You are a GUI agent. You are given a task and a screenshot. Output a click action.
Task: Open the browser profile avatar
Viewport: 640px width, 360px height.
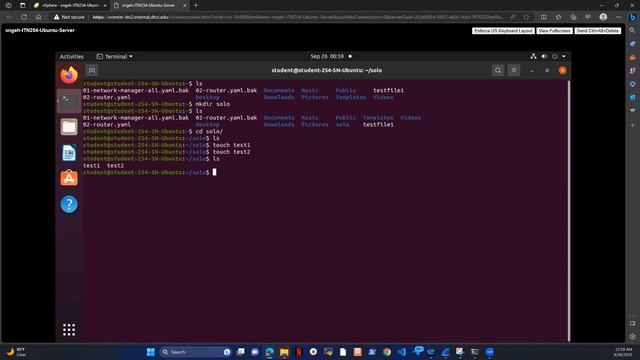(603, 17)
